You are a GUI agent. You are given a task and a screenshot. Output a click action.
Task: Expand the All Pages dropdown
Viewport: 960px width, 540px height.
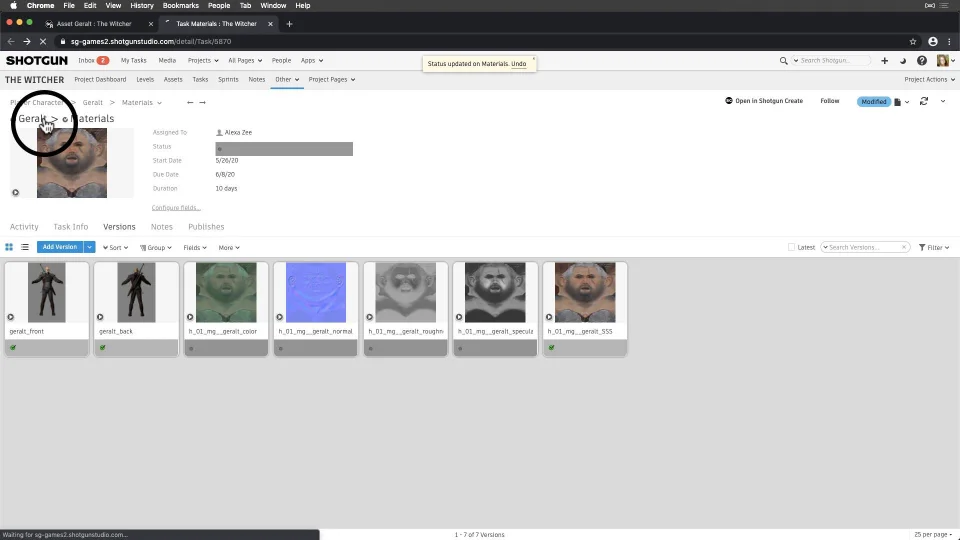coord(245,61)
